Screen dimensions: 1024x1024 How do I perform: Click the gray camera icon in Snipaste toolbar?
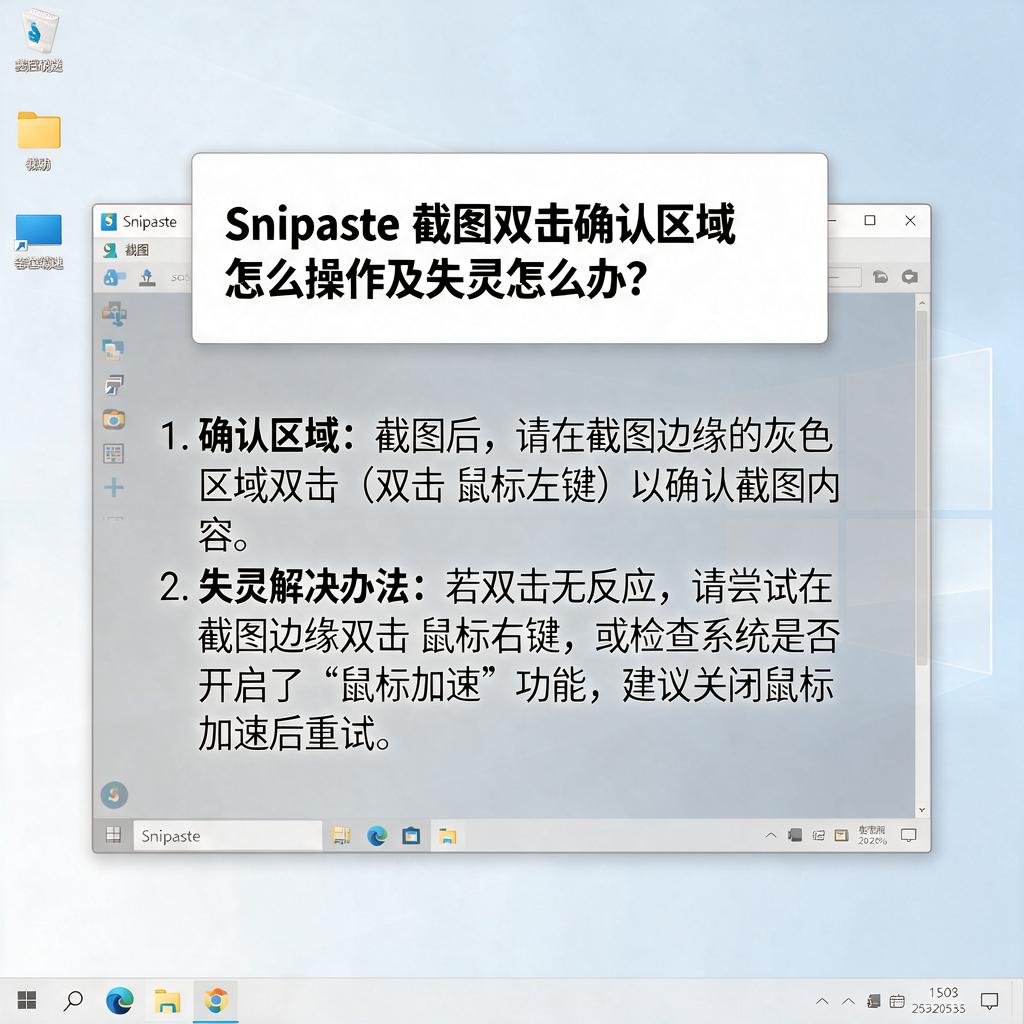(x=910, y=277)
